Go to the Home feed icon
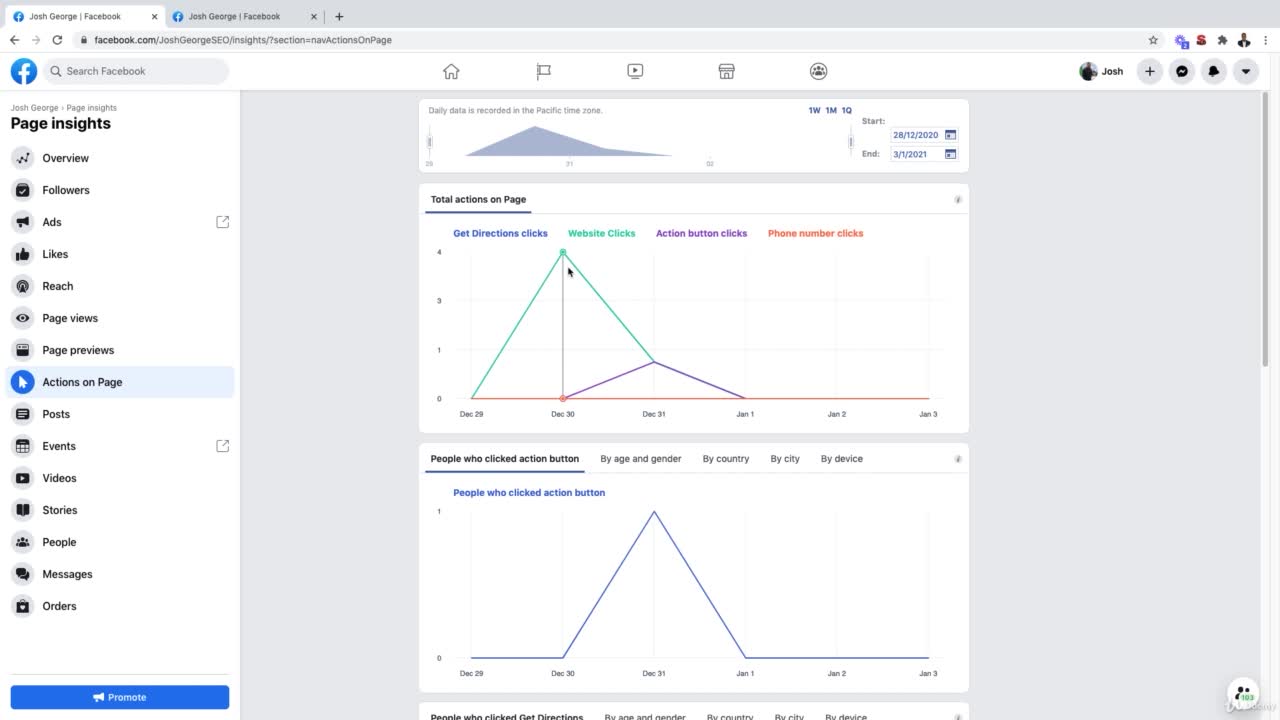The image size is (1280, 720). pos(451,71)
